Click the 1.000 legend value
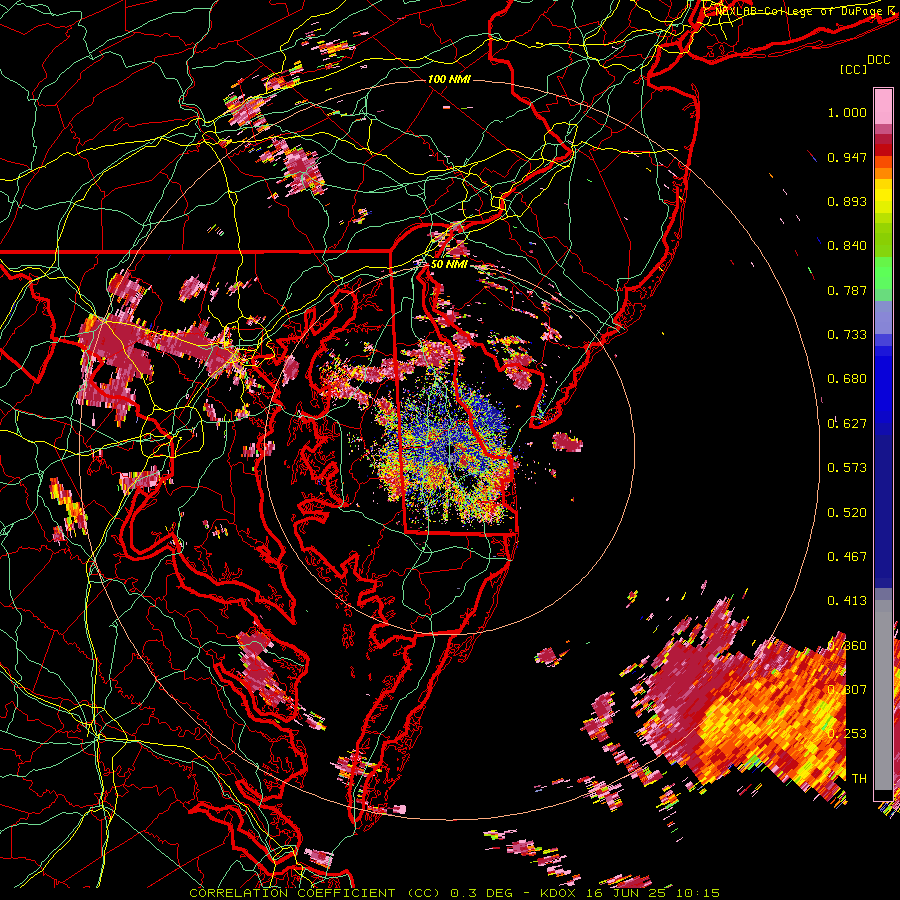Screen dimensions: 900x900 [x=847, y=112]
